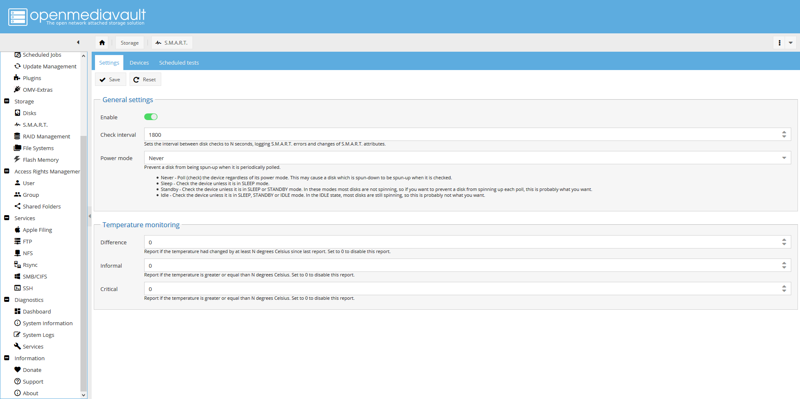
Task: Click the sidebar scroll-down arrow
Action: coord(84,395)
